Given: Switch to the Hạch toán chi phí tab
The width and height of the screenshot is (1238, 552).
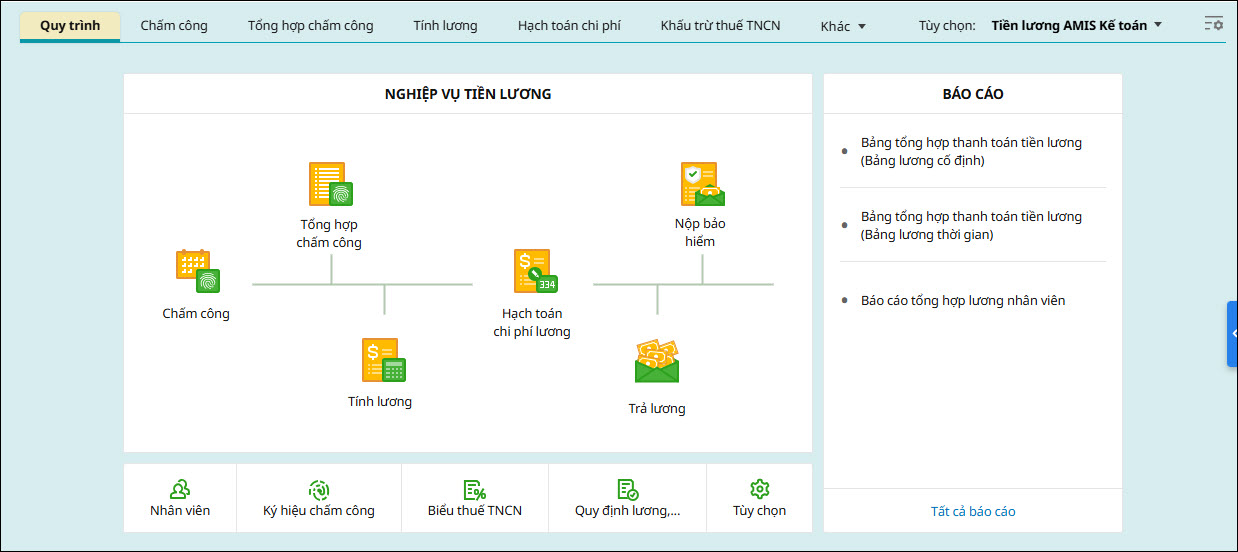Looking at the screenshot, I should pyautogui.click(x=569, y=25).
